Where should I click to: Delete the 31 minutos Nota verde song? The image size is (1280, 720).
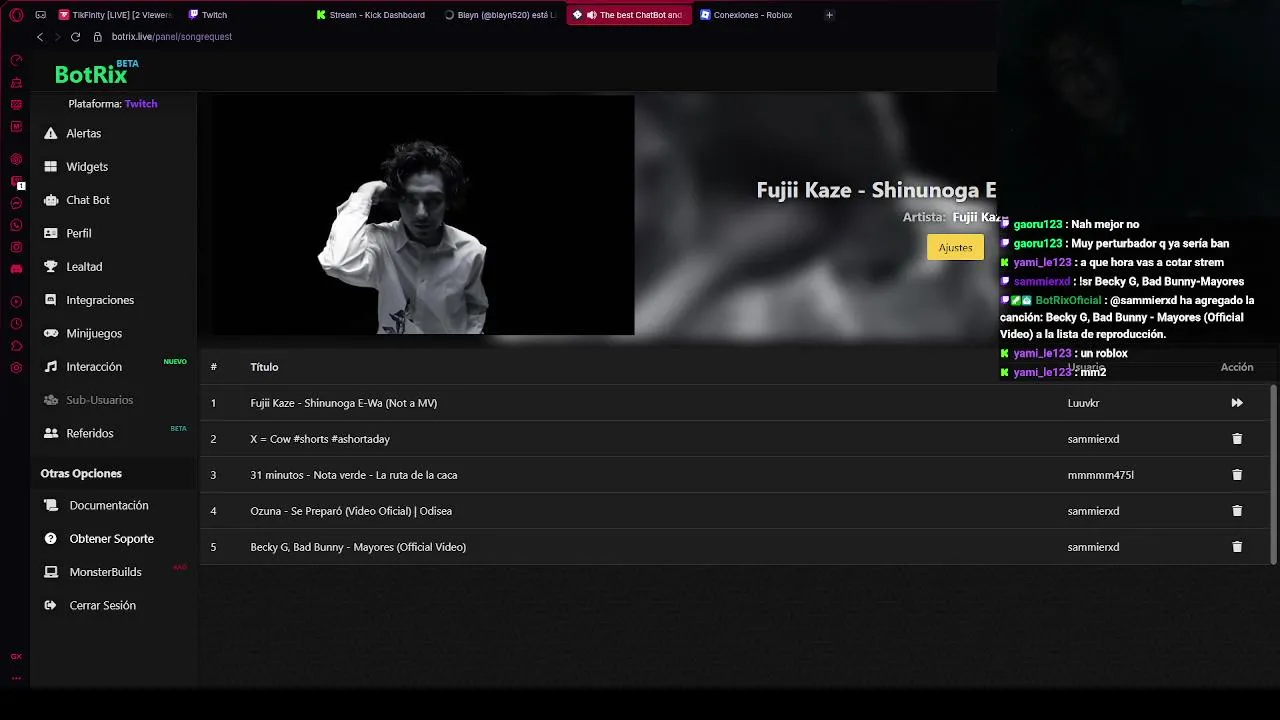click(x=1237, y=475)
